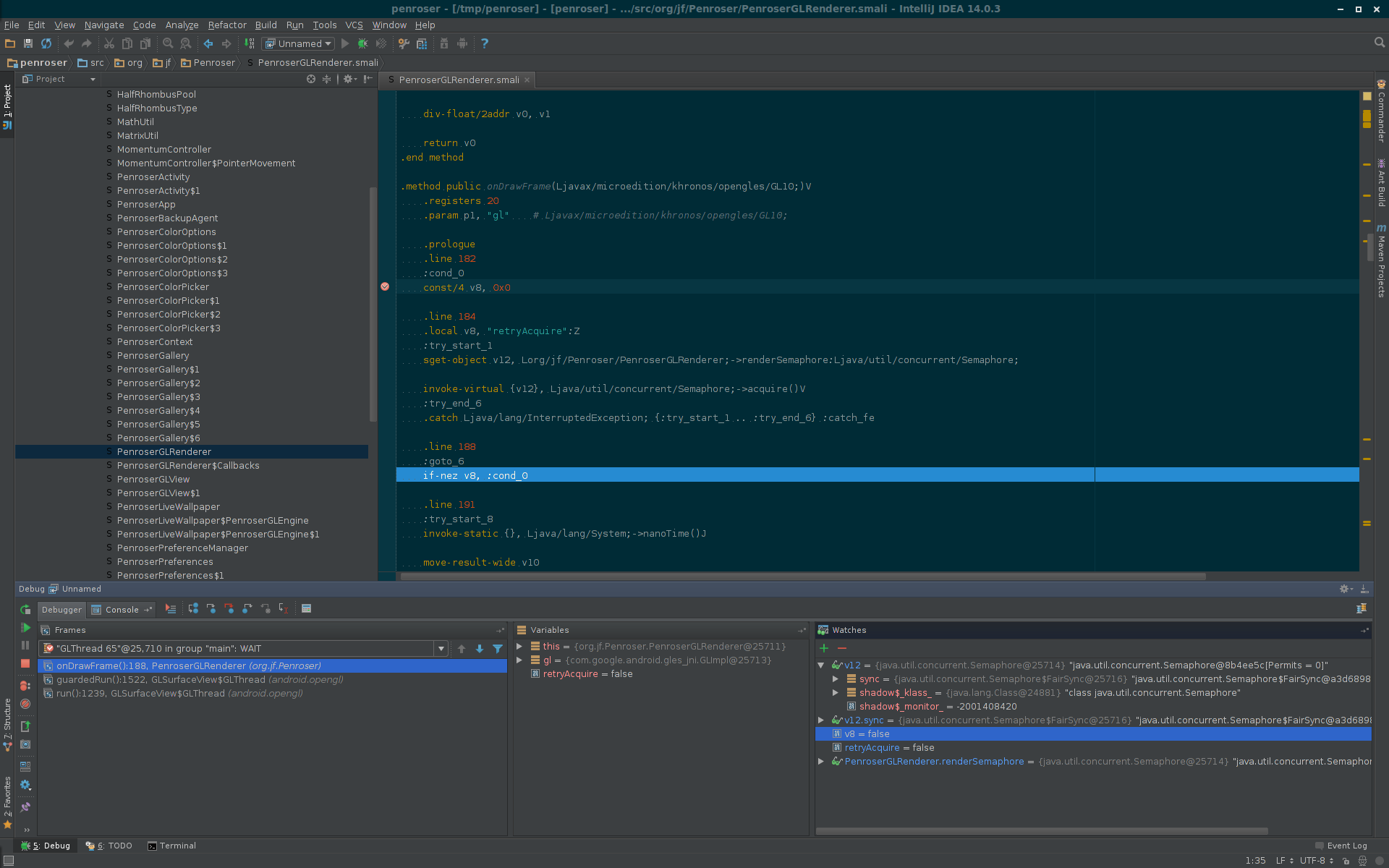The image size is (1389, 868).
Task: Add new watch with plus icon
Action: tap(824, 648)
